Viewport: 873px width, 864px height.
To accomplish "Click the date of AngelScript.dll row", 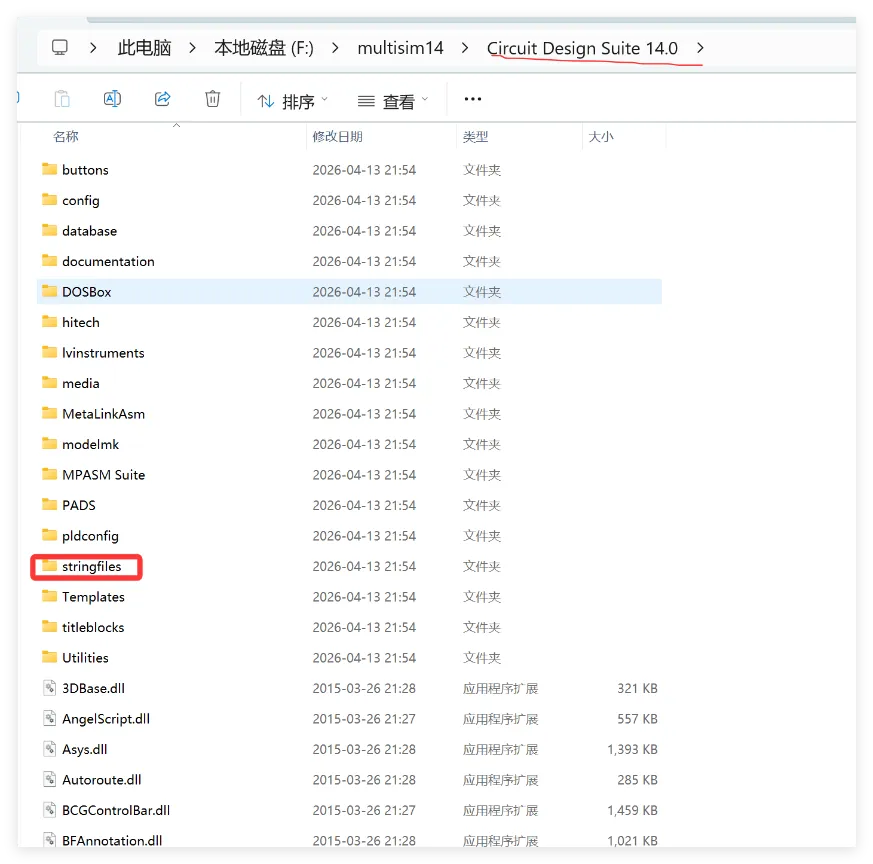I will [364, 719].
